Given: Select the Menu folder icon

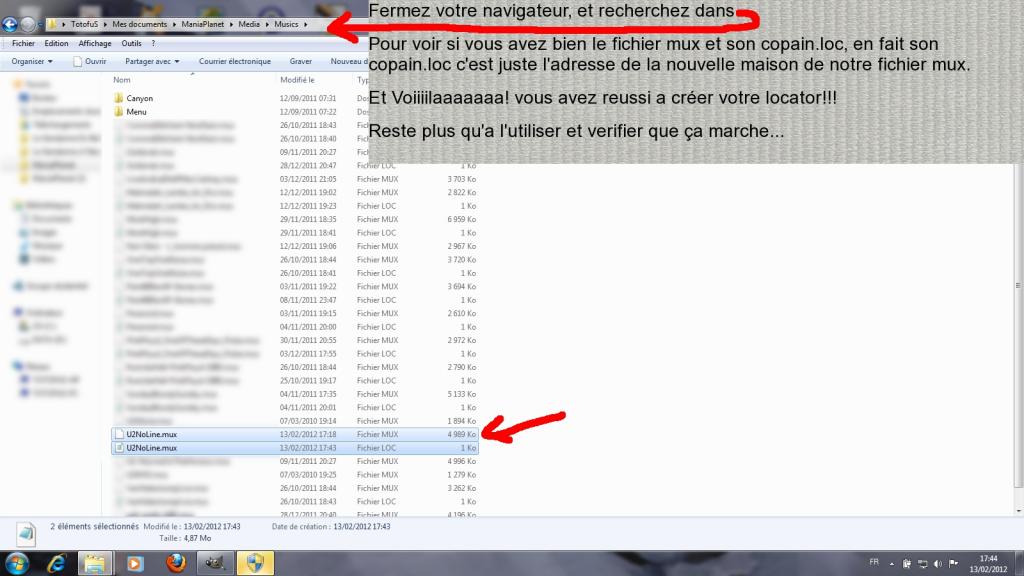Looking at the screenshot, I should (x=118, y=112).
